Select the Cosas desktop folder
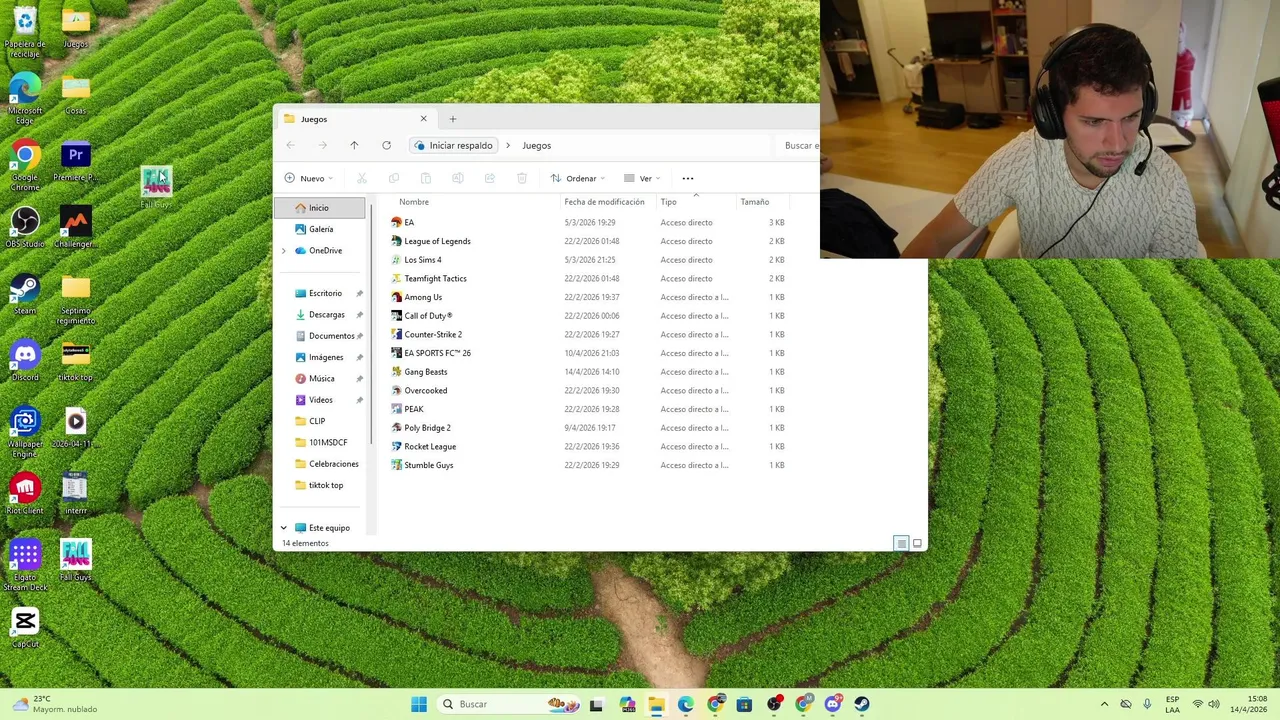Image resolution: width=1280 pixels, height=720 pixels. 75,94
